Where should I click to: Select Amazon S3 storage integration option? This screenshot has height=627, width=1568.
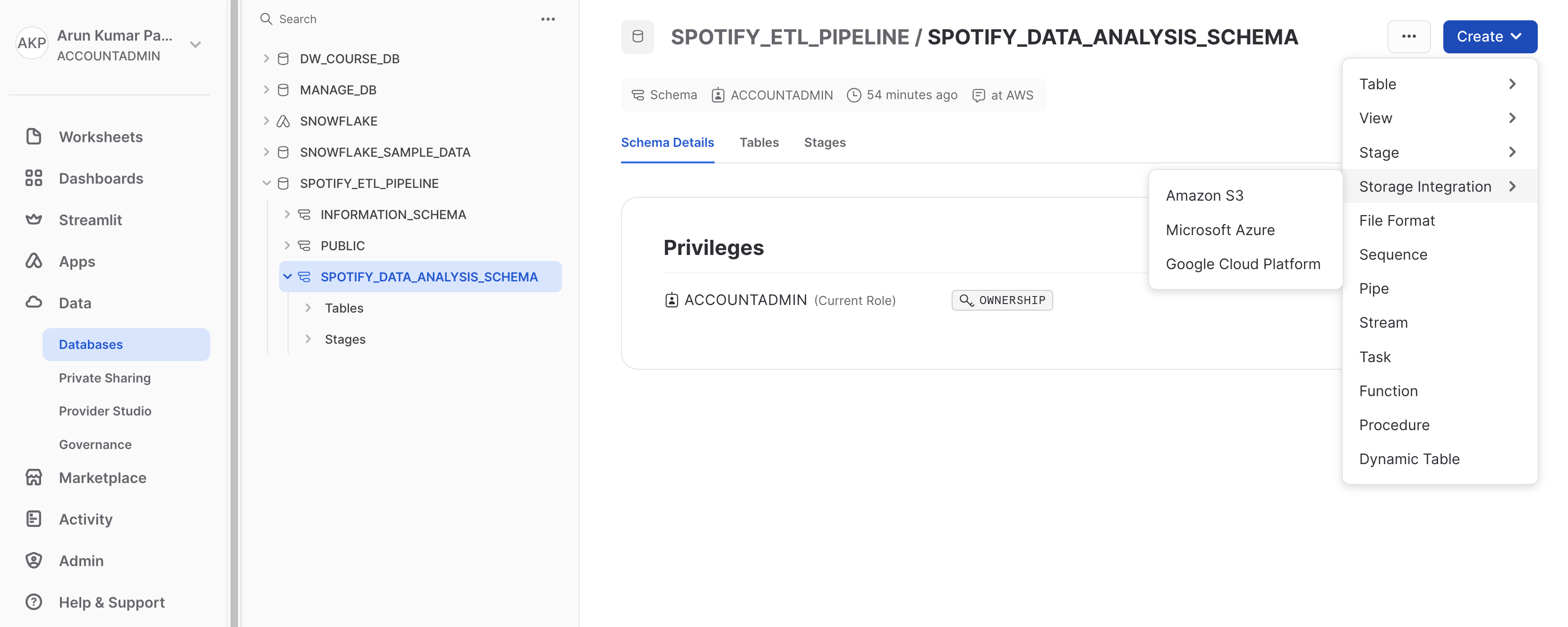click(x=1204, y=195)
